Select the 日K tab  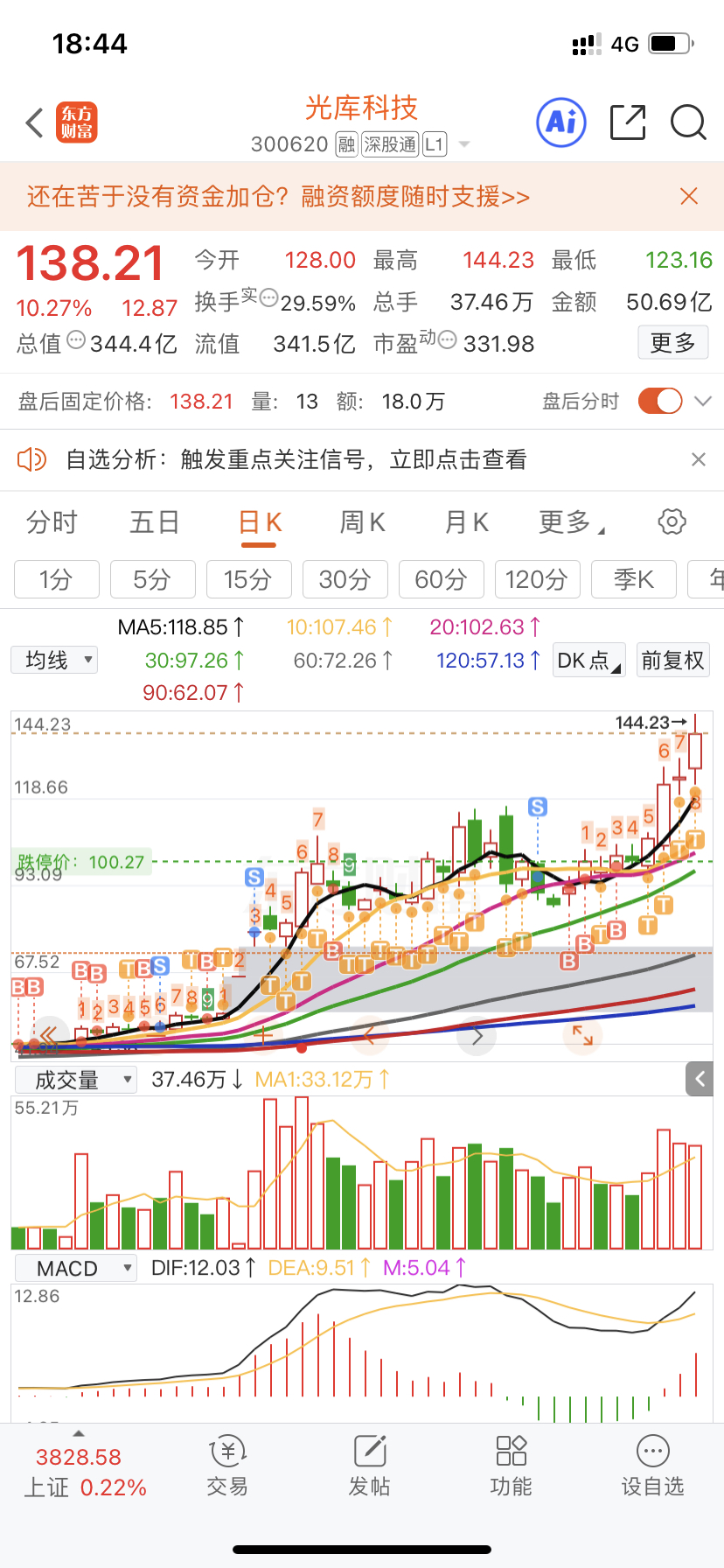click(259, 524)
